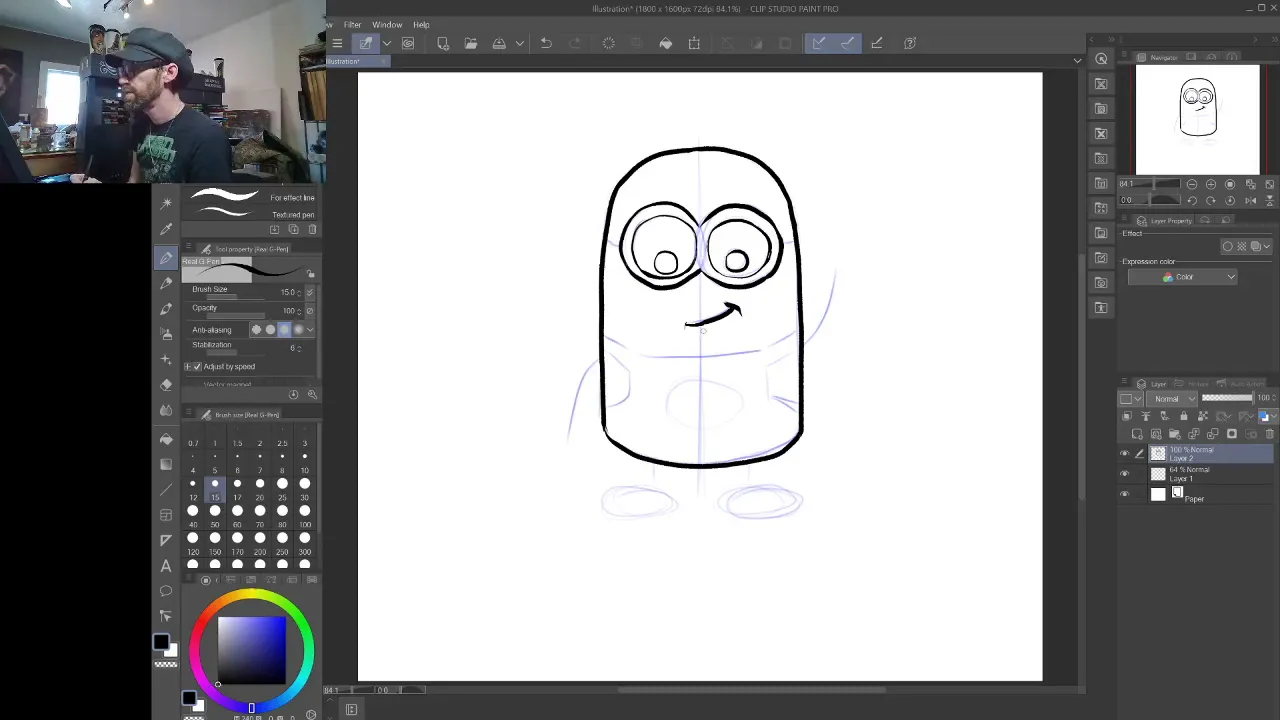Open the Help menu
Image resolution: width=1280 pixels, height=720 pixels.
421,25
